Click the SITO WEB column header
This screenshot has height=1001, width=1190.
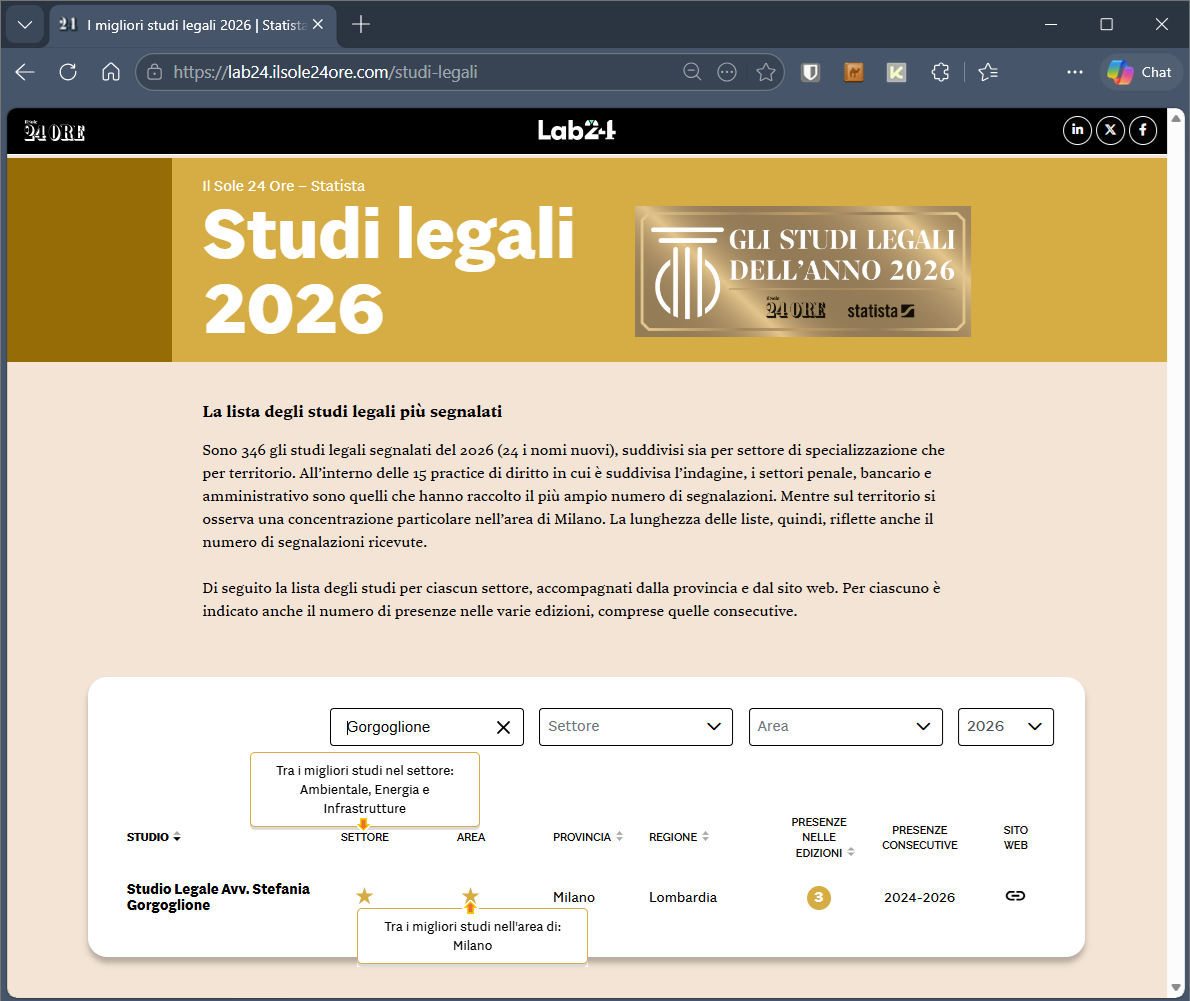click(x=1015, y=838)
